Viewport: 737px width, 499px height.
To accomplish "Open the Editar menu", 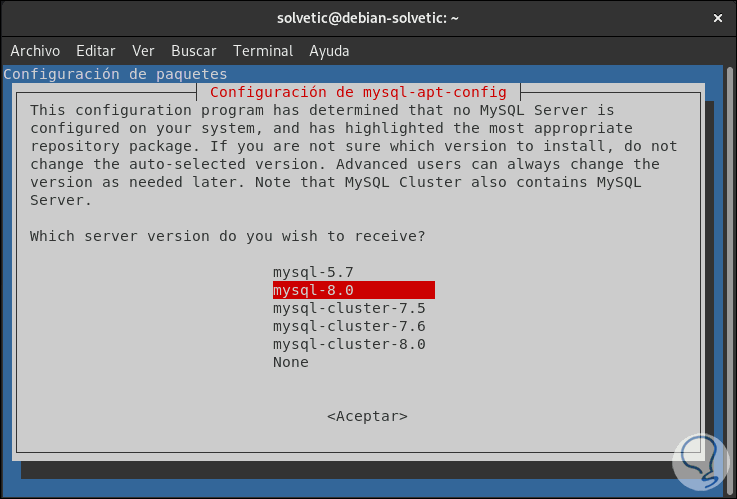I will (96, 51).
